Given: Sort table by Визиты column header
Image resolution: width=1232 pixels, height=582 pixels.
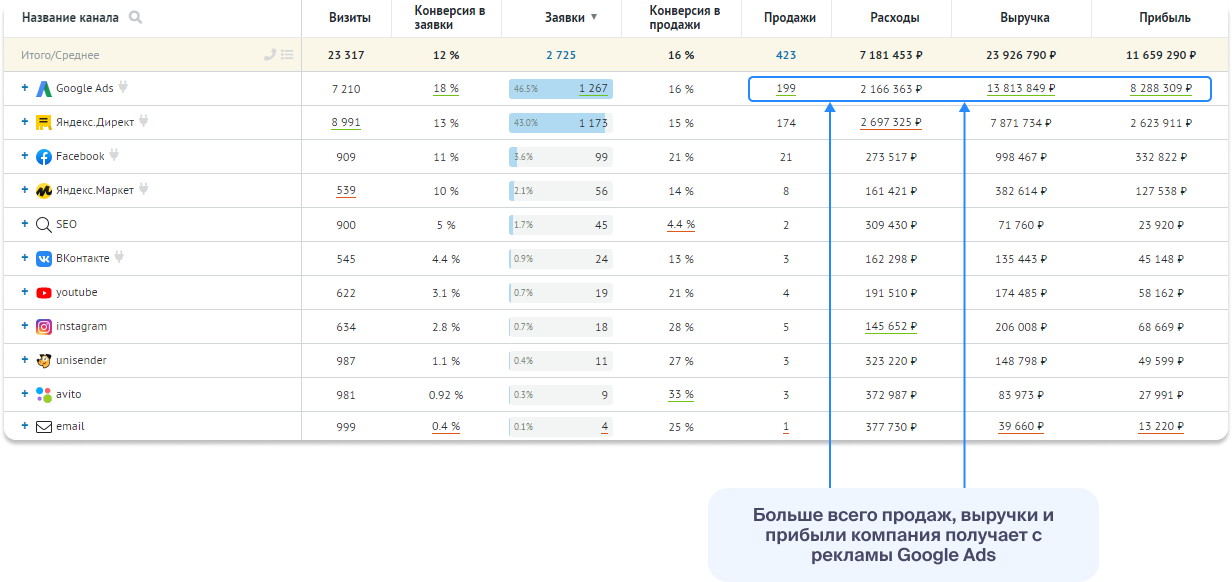Looking at the screenshot, I should 350,18.
